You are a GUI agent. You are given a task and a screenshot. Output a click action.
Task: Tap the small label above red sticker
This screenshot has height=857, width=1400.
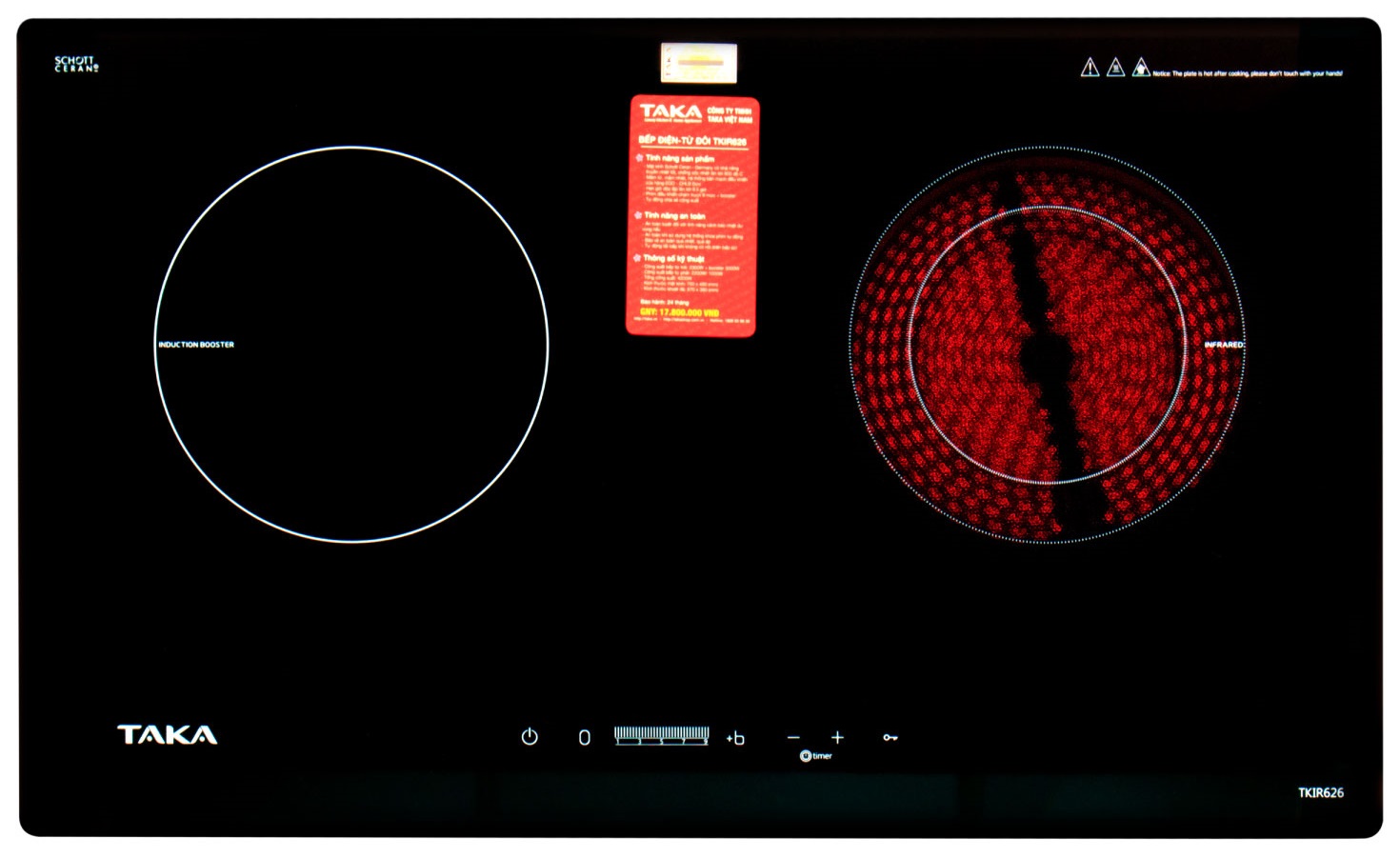[699, 63]
